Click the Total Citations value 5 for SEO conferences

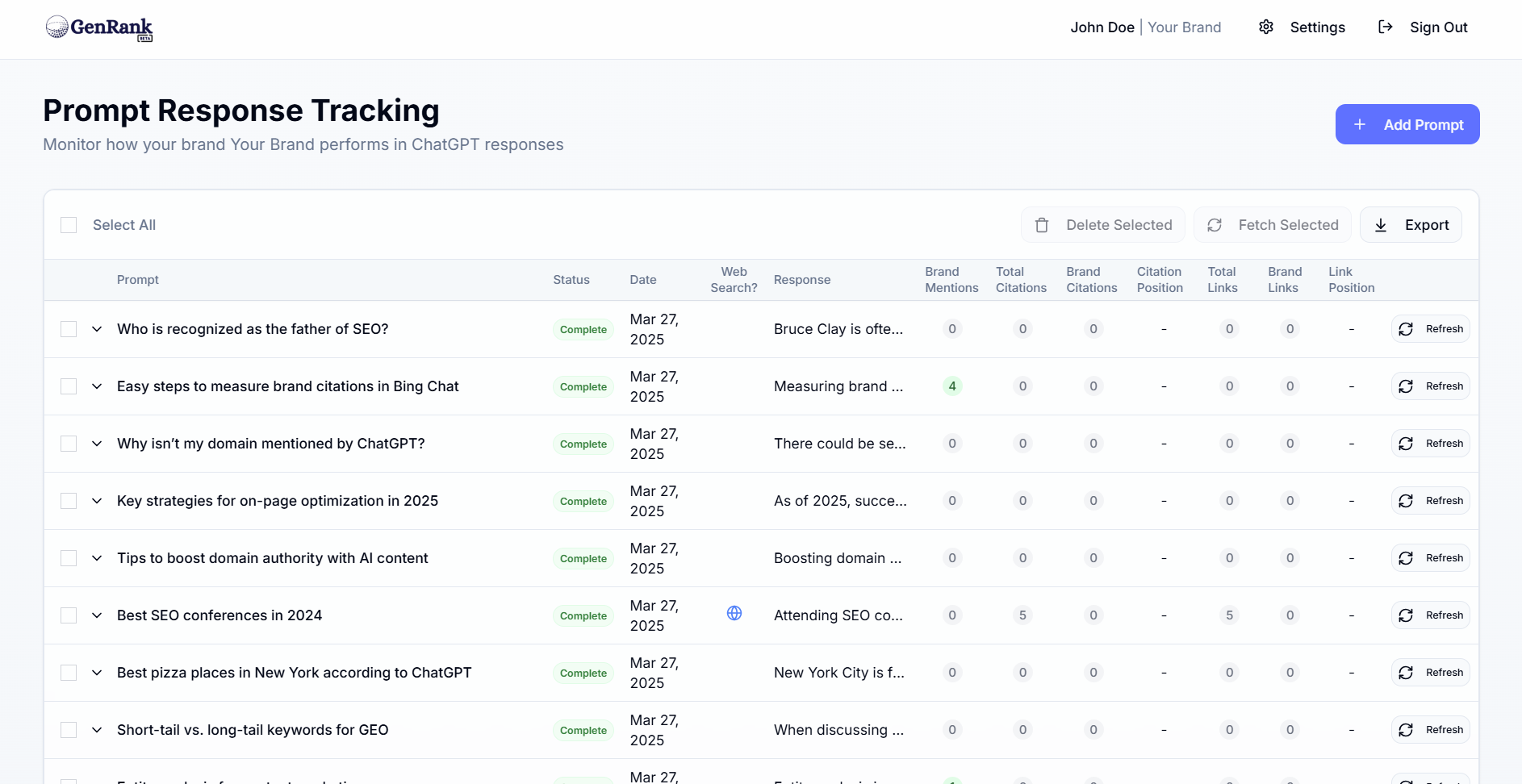click(x=1022, y=615)
